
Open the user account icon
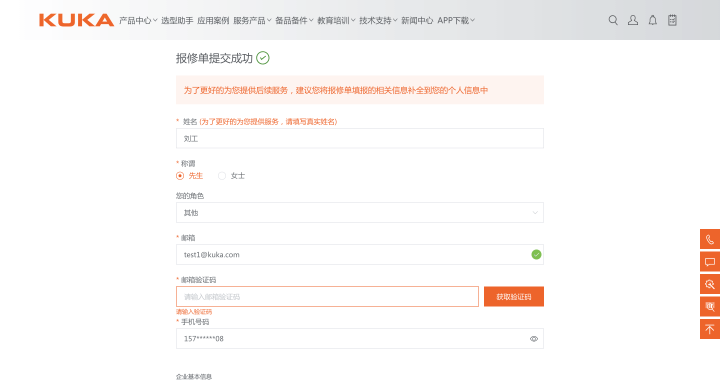[633, 20]
